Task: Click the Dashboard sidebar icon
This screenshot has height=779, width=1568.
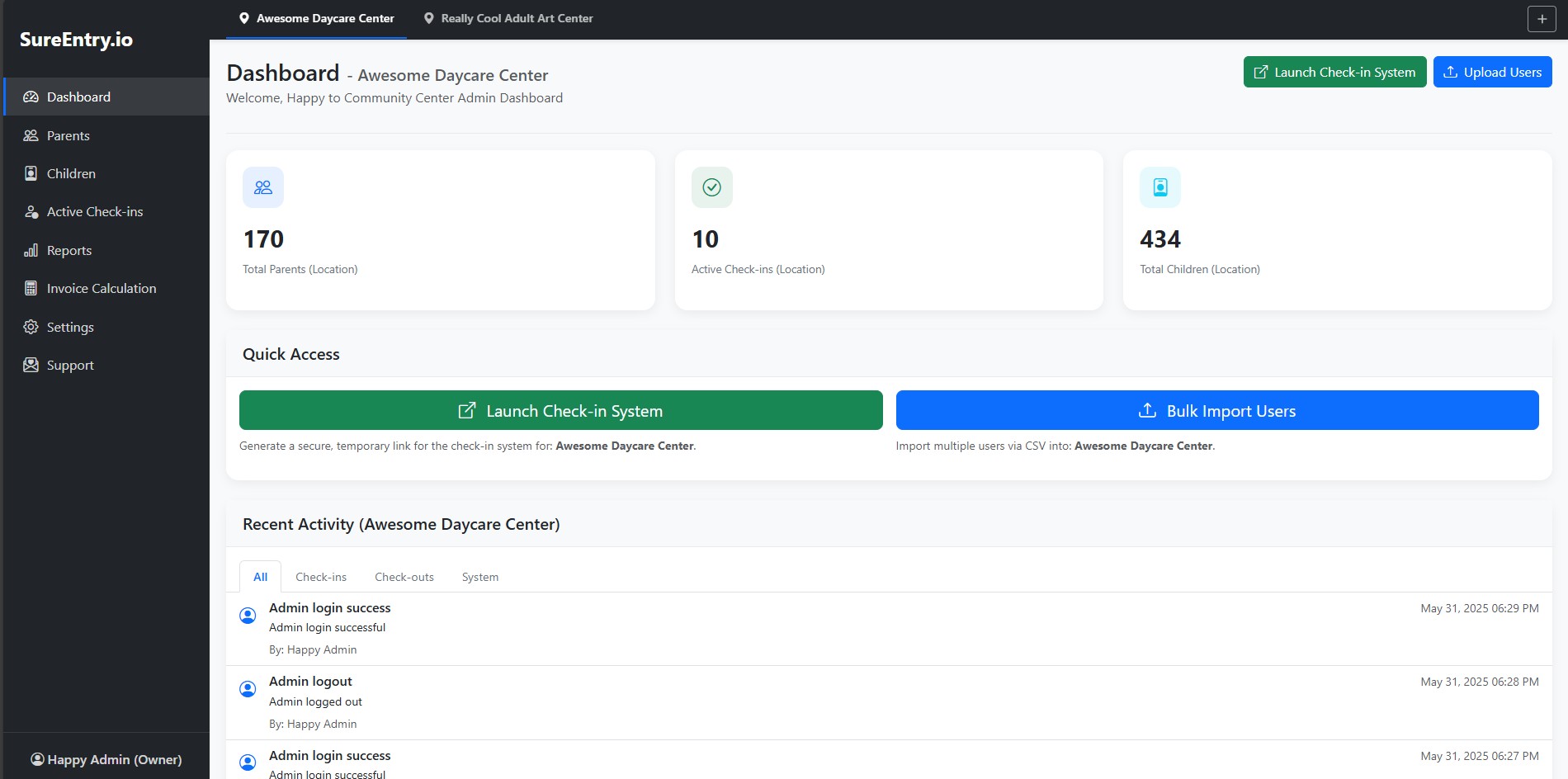Action: click(x=30, y=97)
